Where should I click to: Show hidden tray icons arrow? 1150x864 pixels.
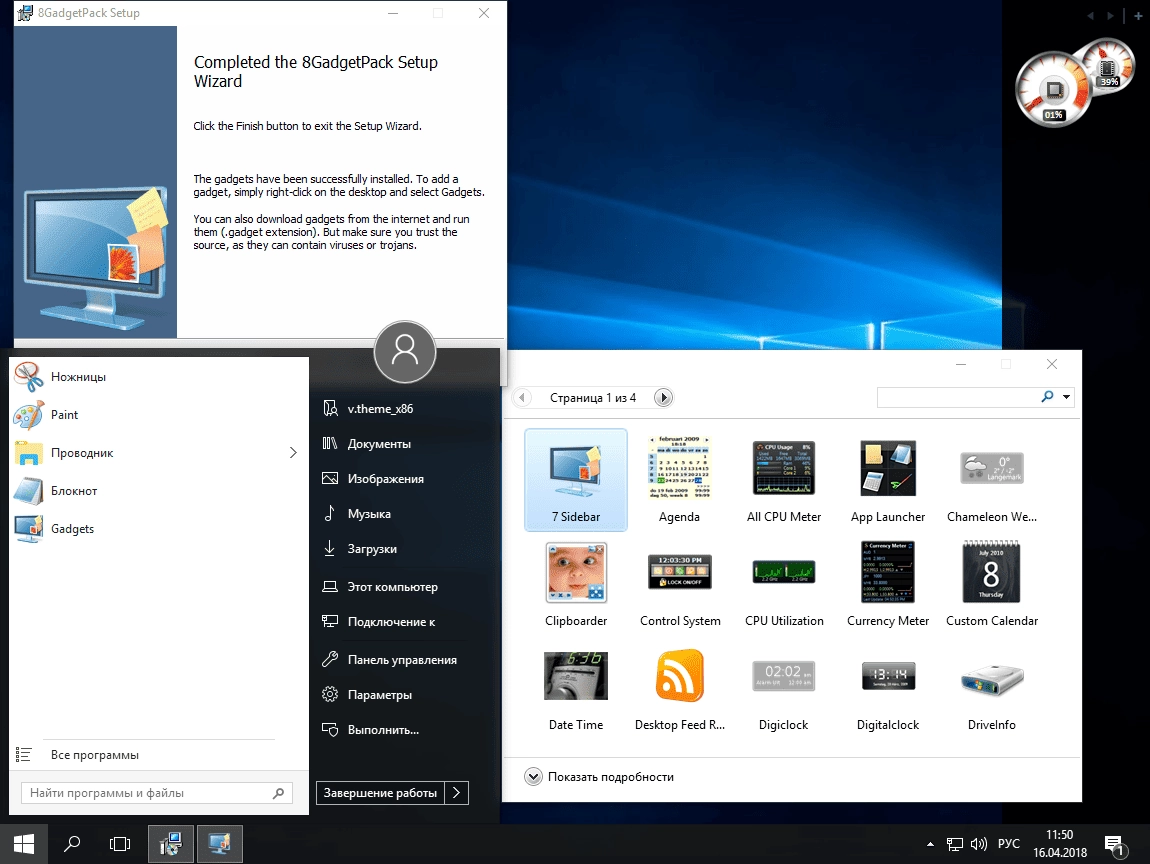point(930,844)
